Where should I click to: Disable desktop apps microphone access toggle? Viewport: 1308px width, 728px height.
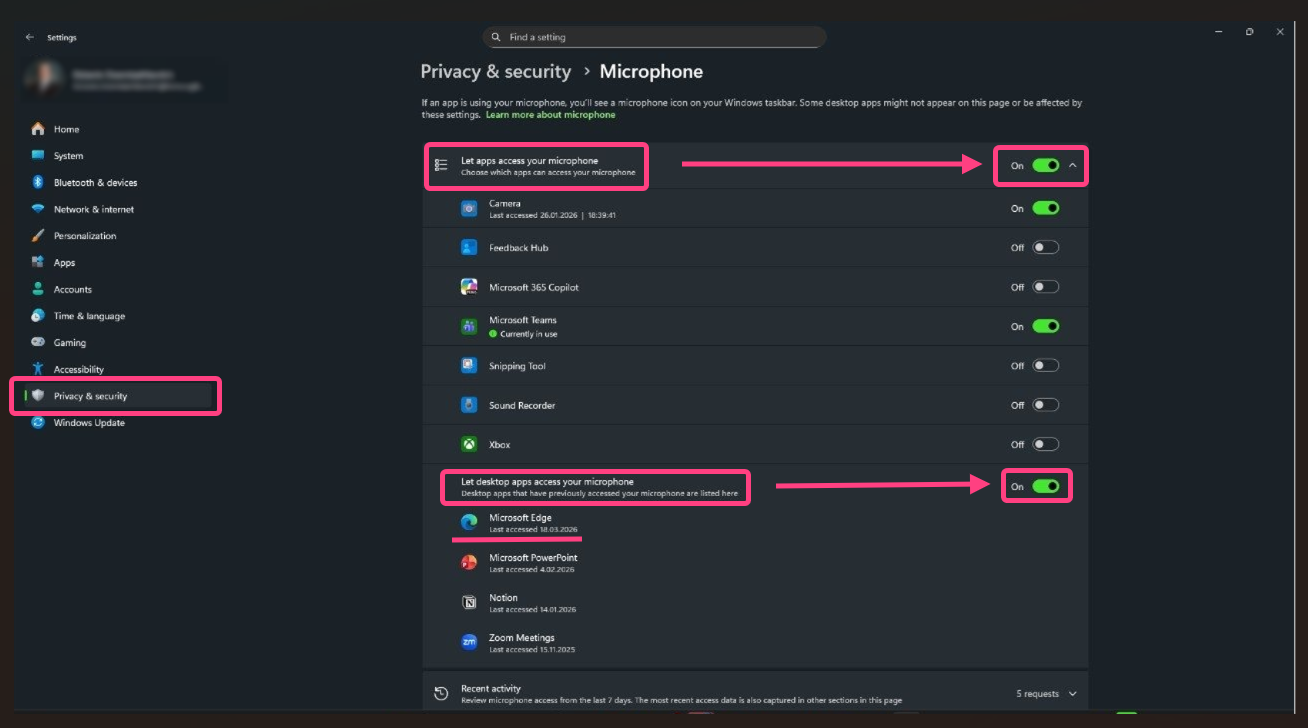pyautogui.click(x=1045, y=486)
